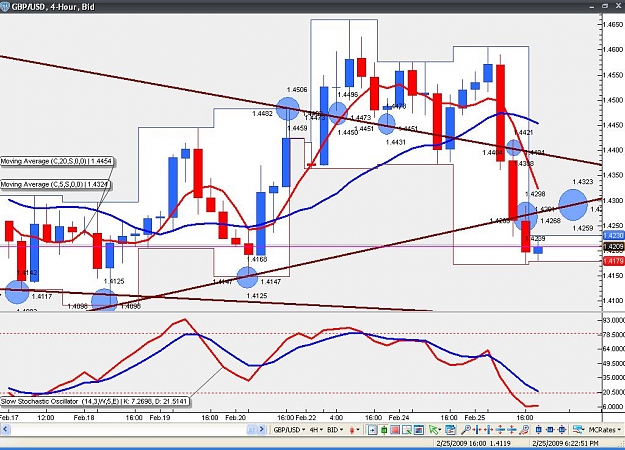Click the 1.4298 price label

[x=535, y=194]
